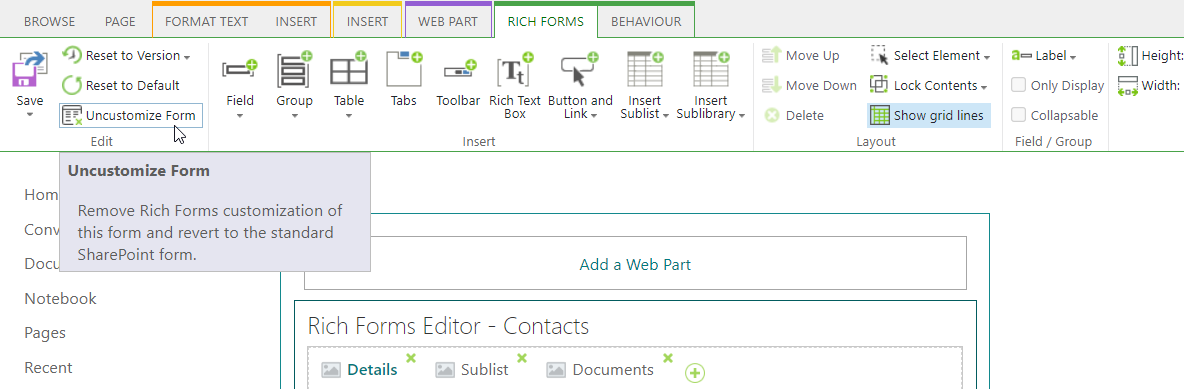Expand Insert Sublibrary dropdown arrow
The height and width of the screenshot is (389, 1184).
tap(742, 116)
